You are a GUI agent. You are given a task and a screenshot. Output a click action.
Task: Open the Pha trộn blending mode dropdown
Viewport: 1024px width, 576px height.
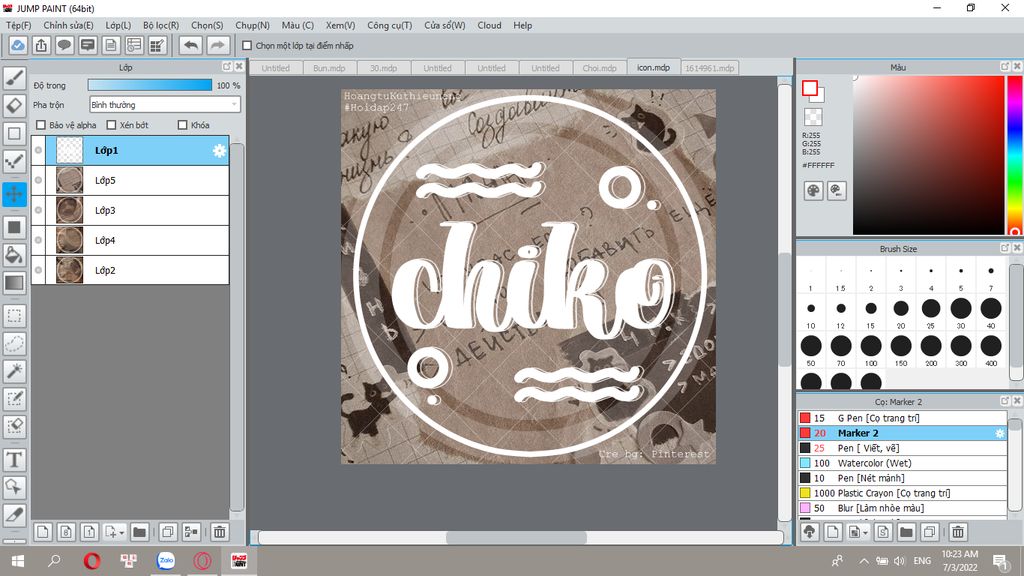click(x=165, y=104)
